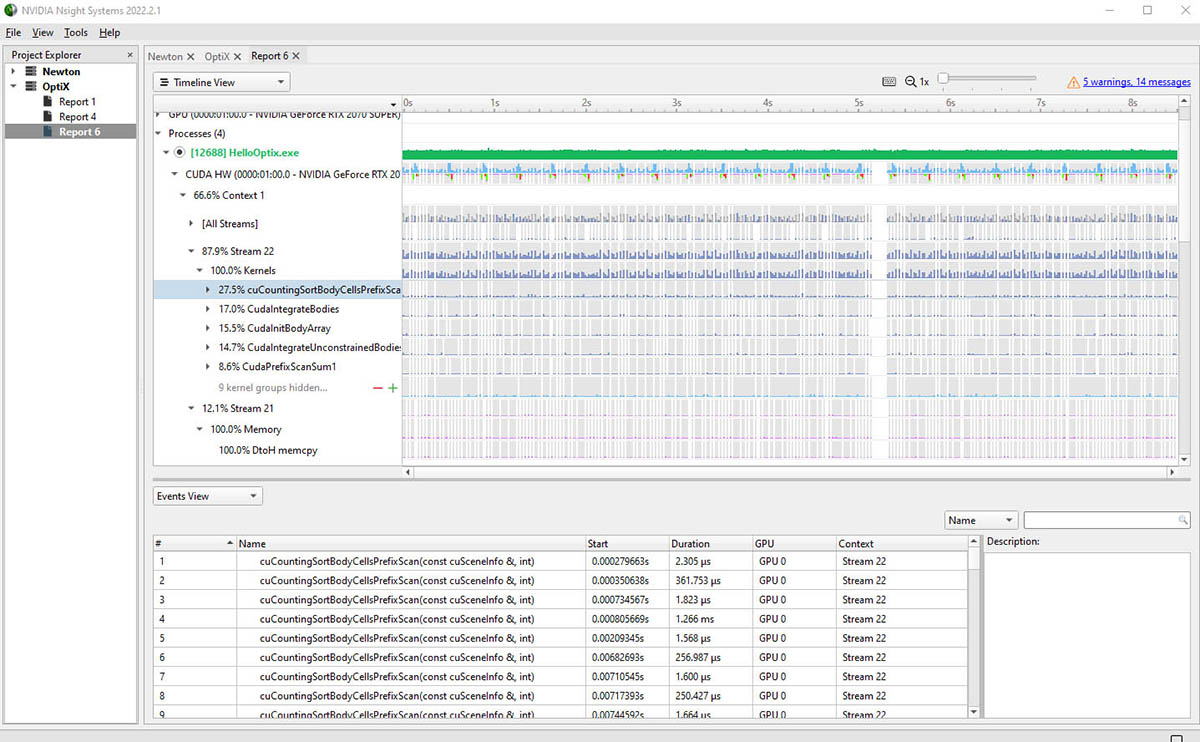This screenshot has width=1200, height=742.
Task: Select event row with duration 1.266 ms
Action: pyautogui.click(x=560, y=619)
